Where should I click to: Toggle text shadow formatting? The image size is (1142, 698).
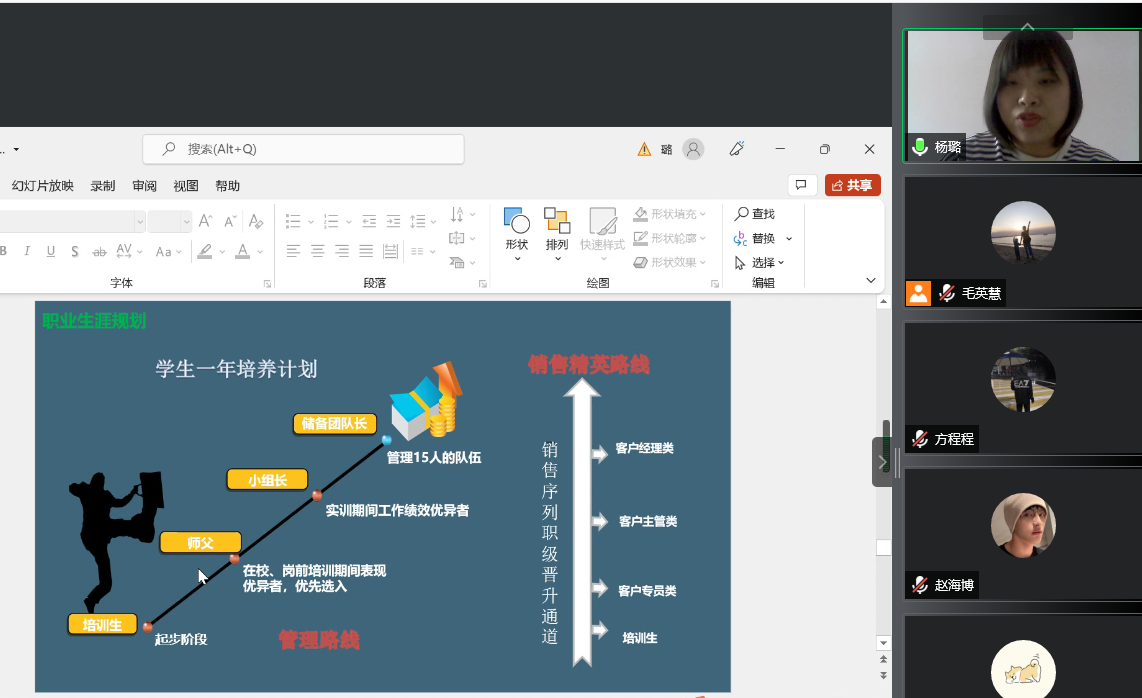[74, 251]
